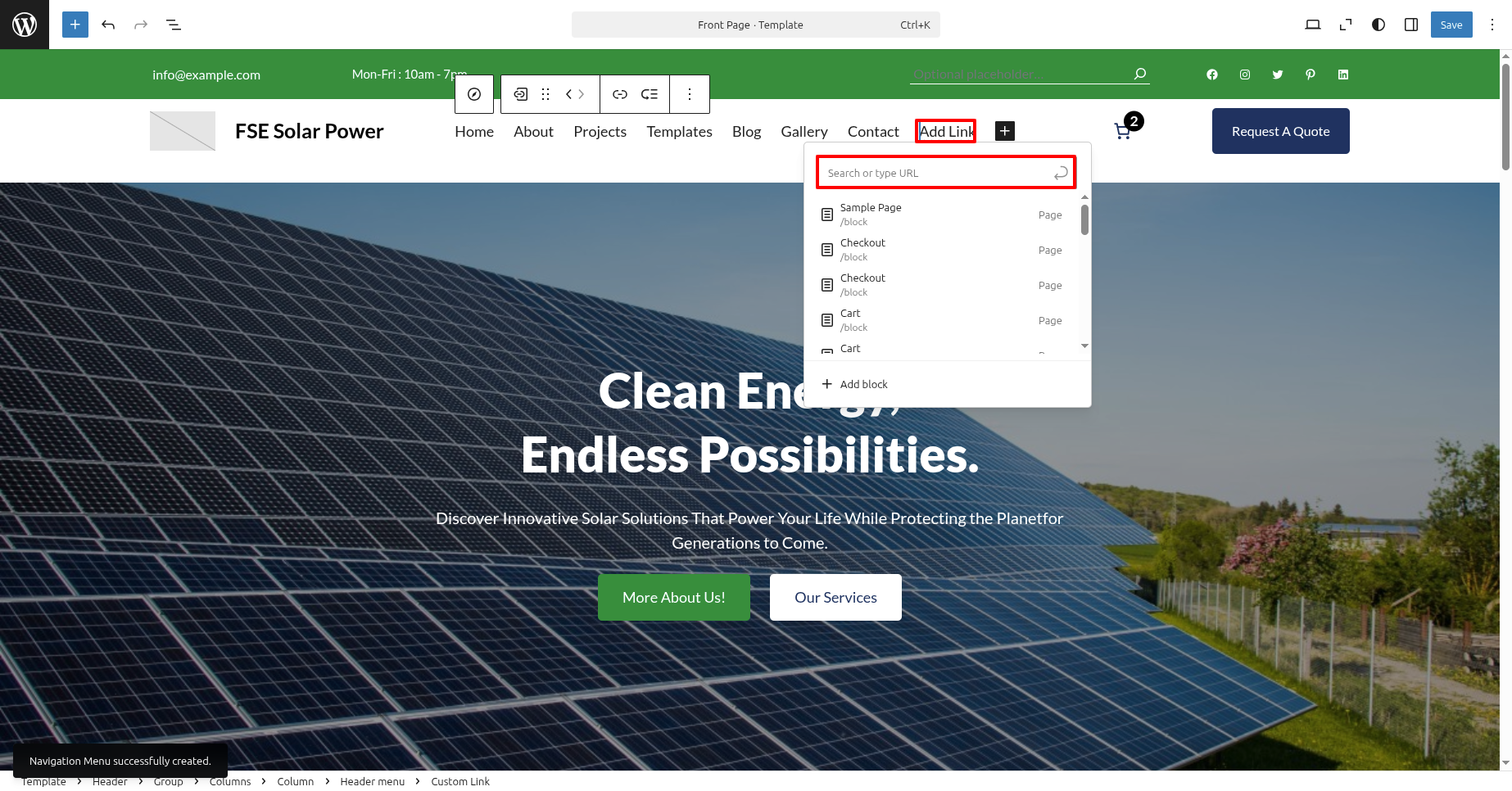Select the Blog navigation link
This screenshot has width=1512, height=791.
[747, 132]
